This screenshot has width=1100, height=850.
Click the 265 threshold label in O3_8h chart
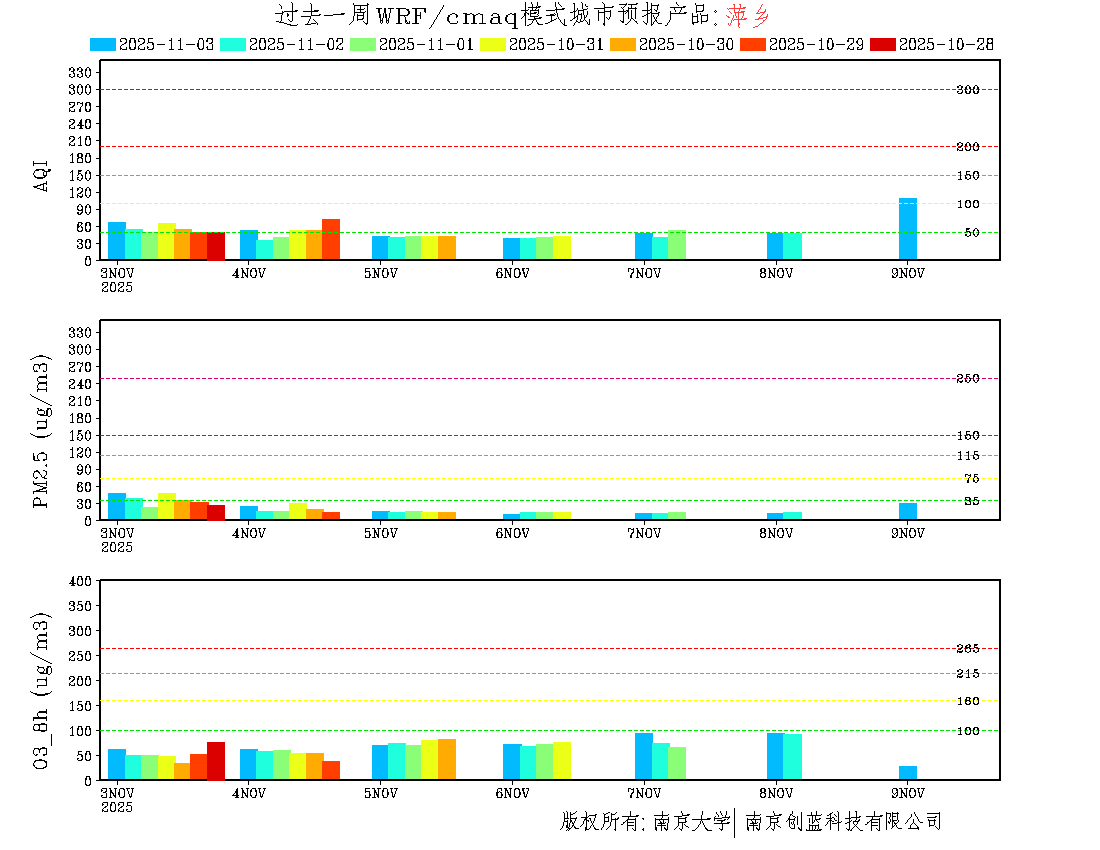click(x=967, y=649)
